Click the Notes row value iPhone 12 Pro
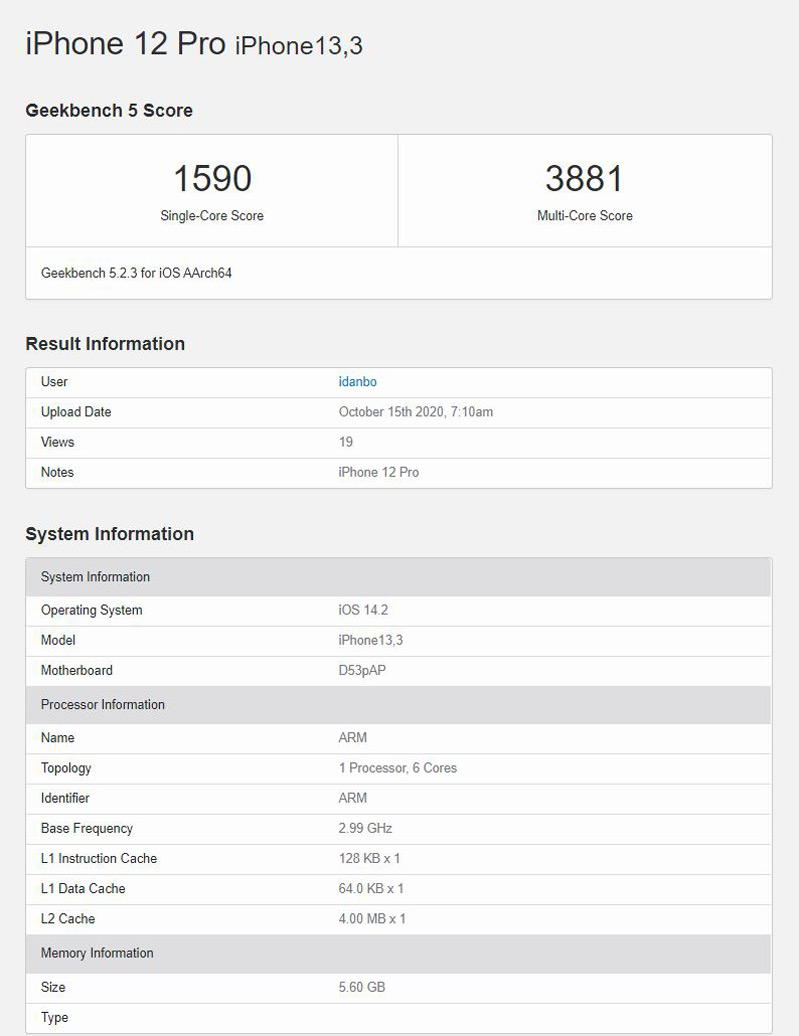Viewport: 799px width, 1036px height. coord(378,472)
